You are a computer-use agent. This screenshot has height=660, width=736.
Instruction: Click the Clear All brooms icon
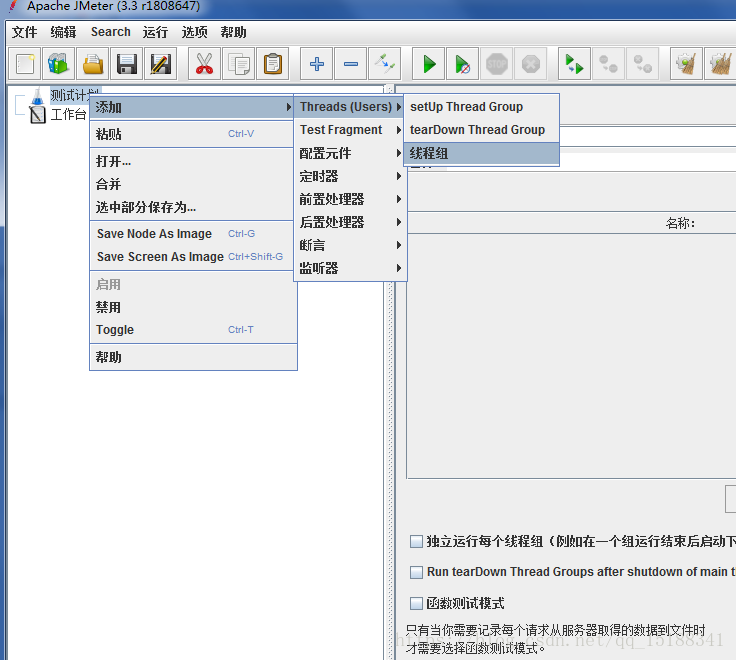(x=721, y=64)
